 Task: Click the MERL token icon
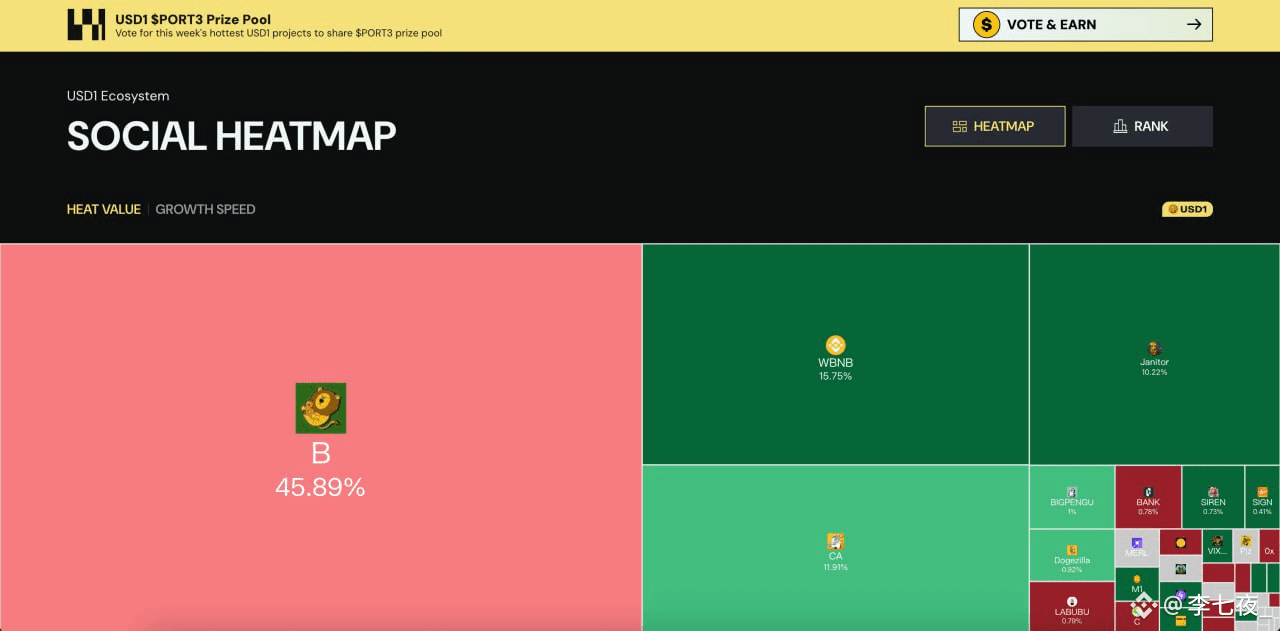1137,543
